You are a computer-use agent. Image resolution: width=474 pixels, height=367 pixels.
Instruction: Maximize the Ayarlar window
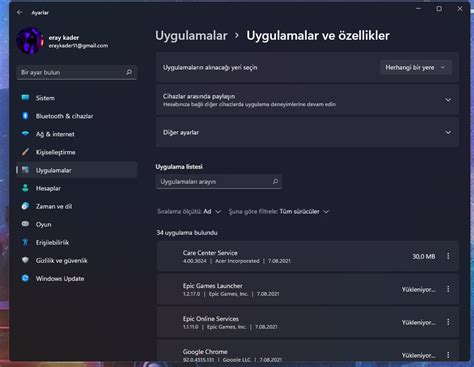pyautogui.click(x=439, y=9)
